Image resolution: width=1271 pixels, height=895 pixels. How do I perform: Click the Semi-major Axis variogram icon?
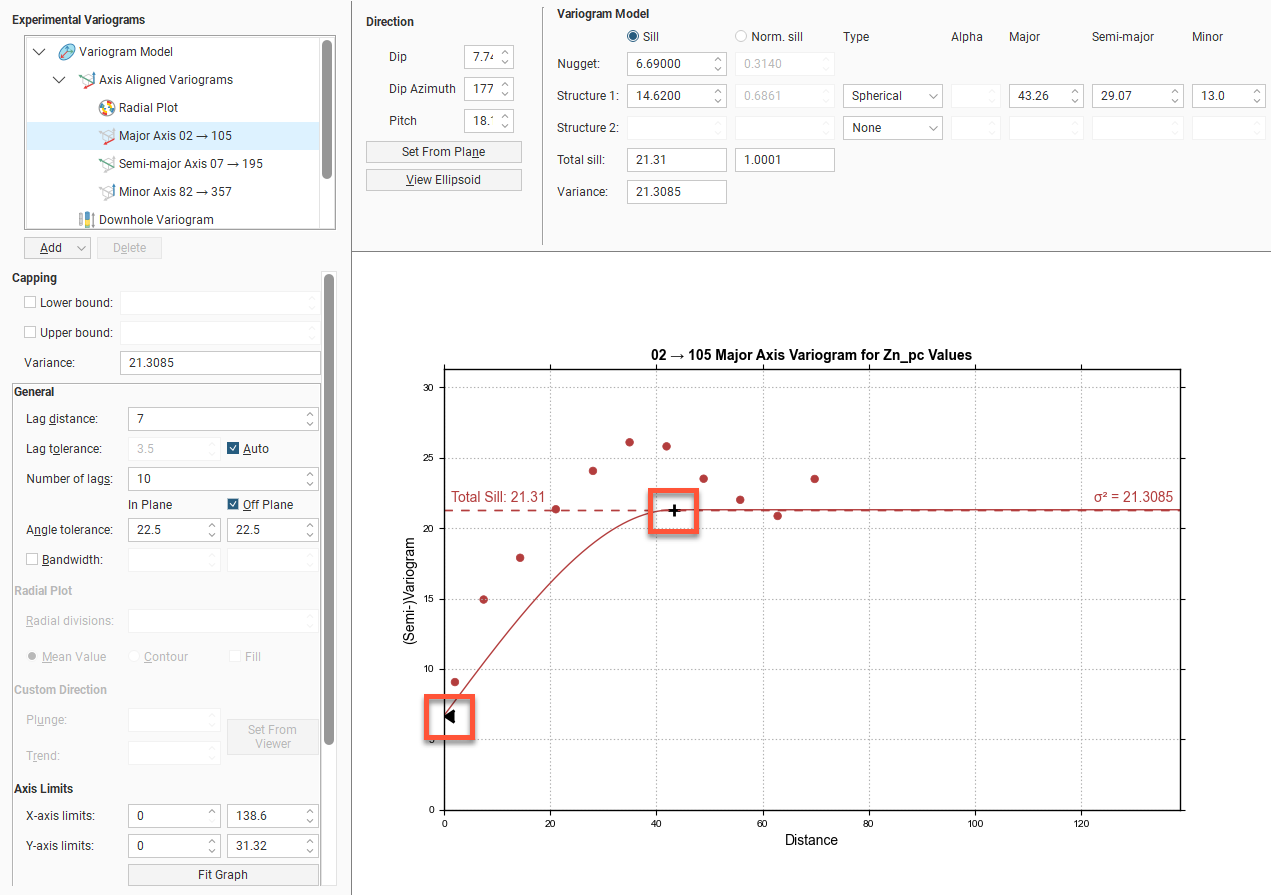point(107,164)
